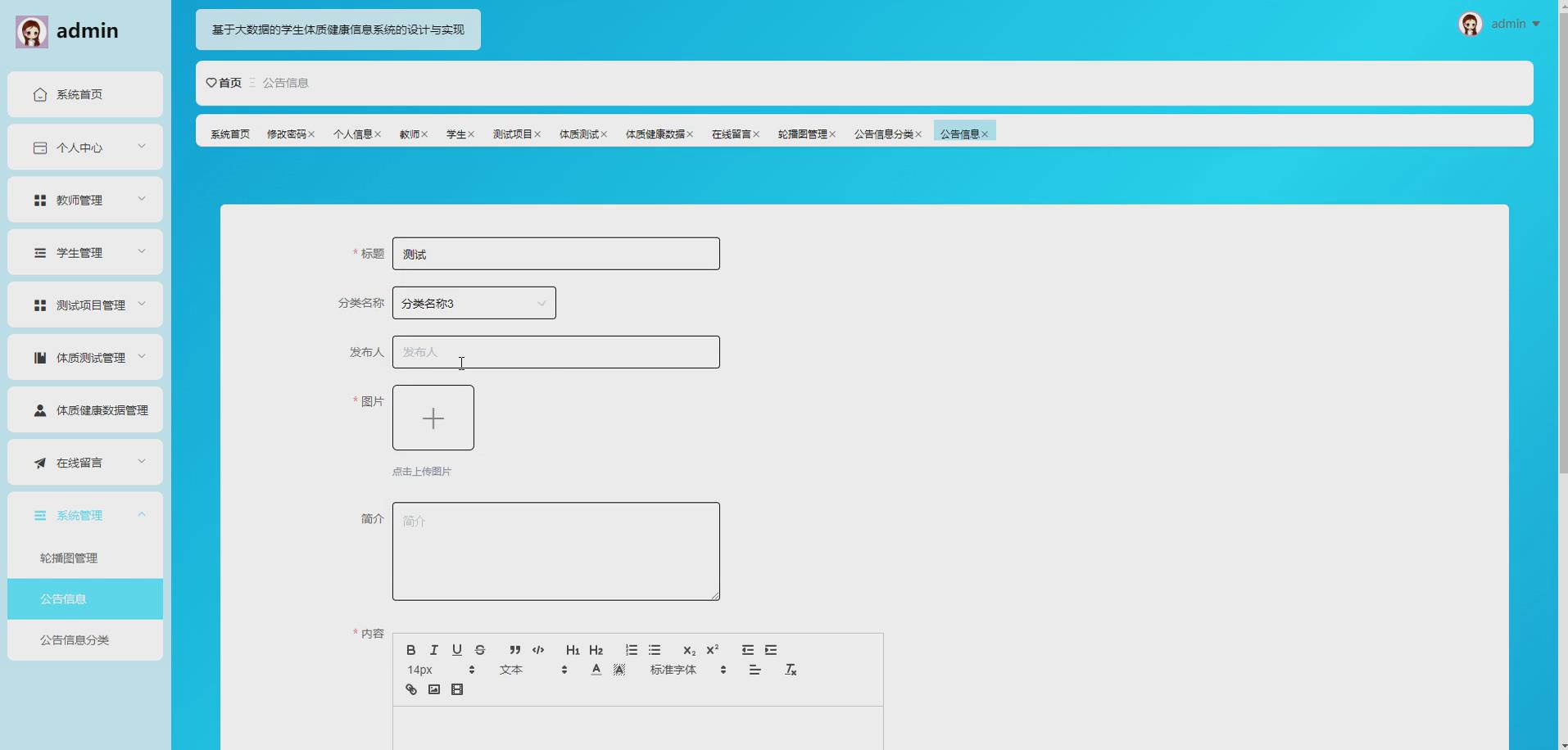This screenshot has height=750, width=1568.
Task: Insert a hyperlink in editor
Action: pyautogui.click(x=411, y=689)
